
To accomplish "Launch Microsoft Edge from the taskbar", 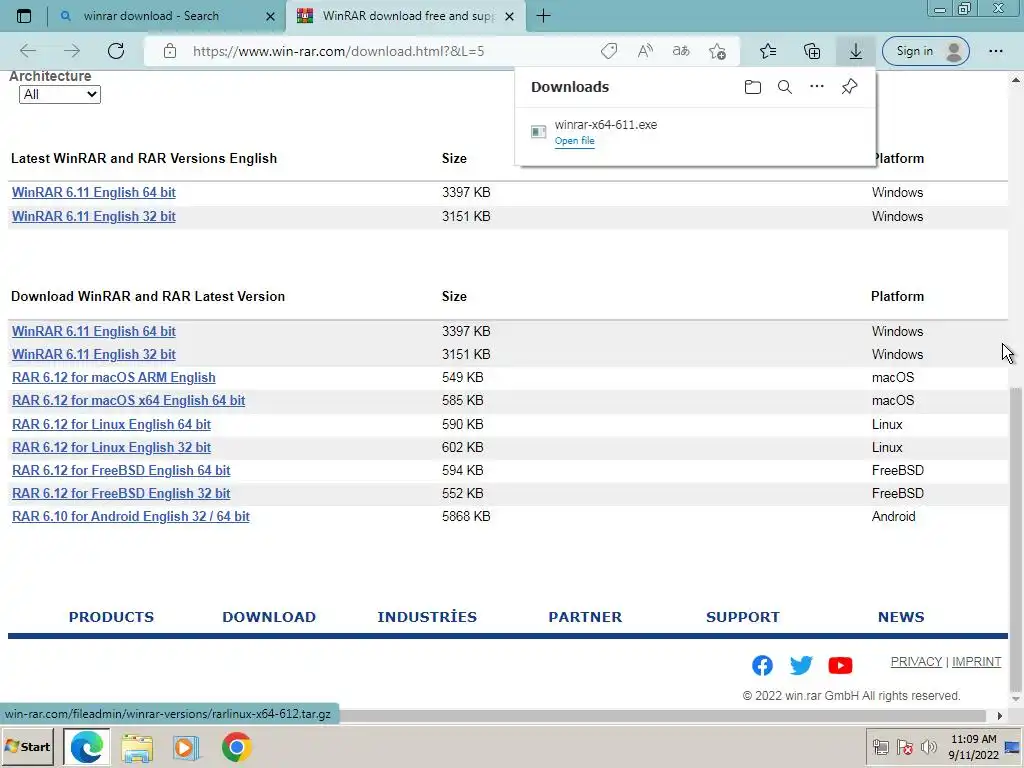I will (87, 746).
